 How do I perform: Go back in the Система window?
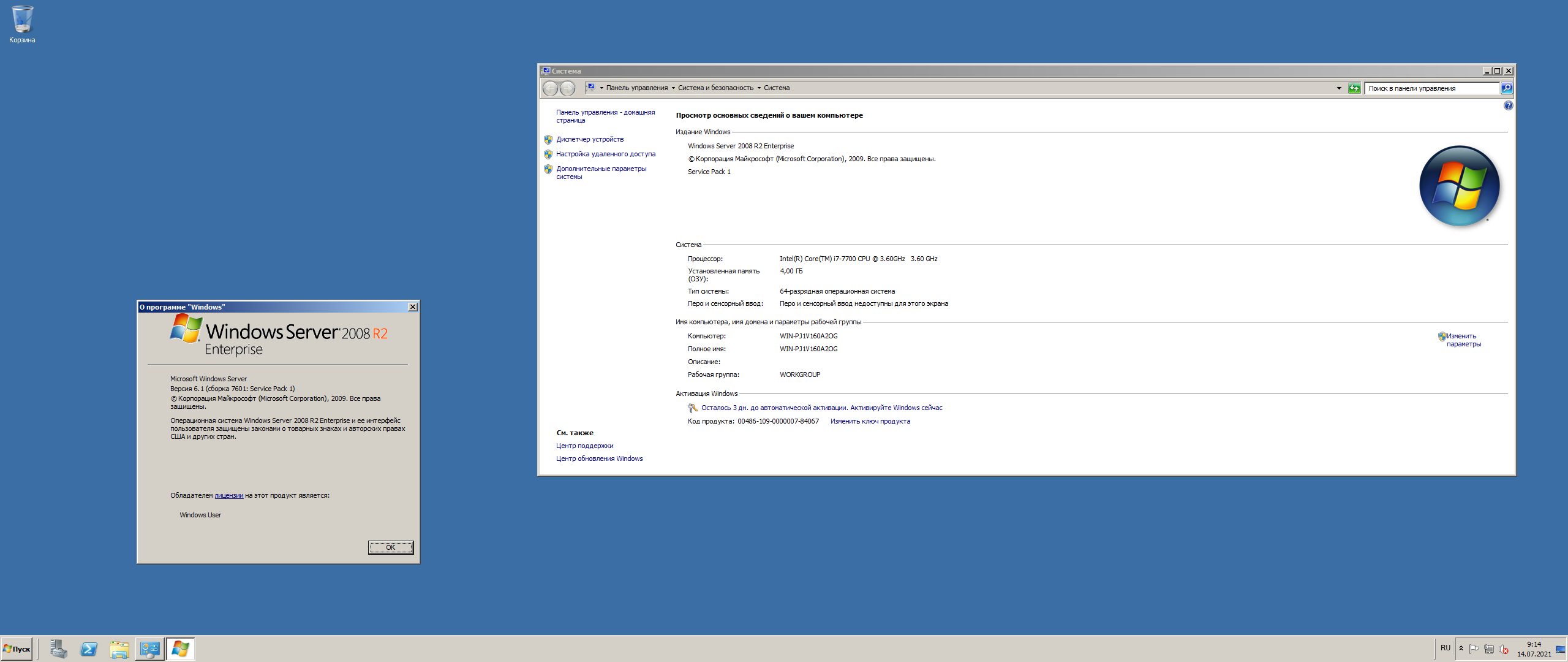(x=550, y=88)
